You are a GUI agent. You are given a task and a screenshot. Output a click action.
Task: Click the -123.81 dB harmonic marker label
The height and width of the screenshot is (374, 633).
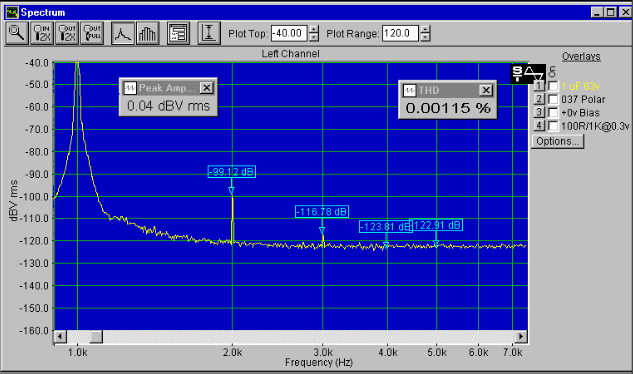(385, 227)
